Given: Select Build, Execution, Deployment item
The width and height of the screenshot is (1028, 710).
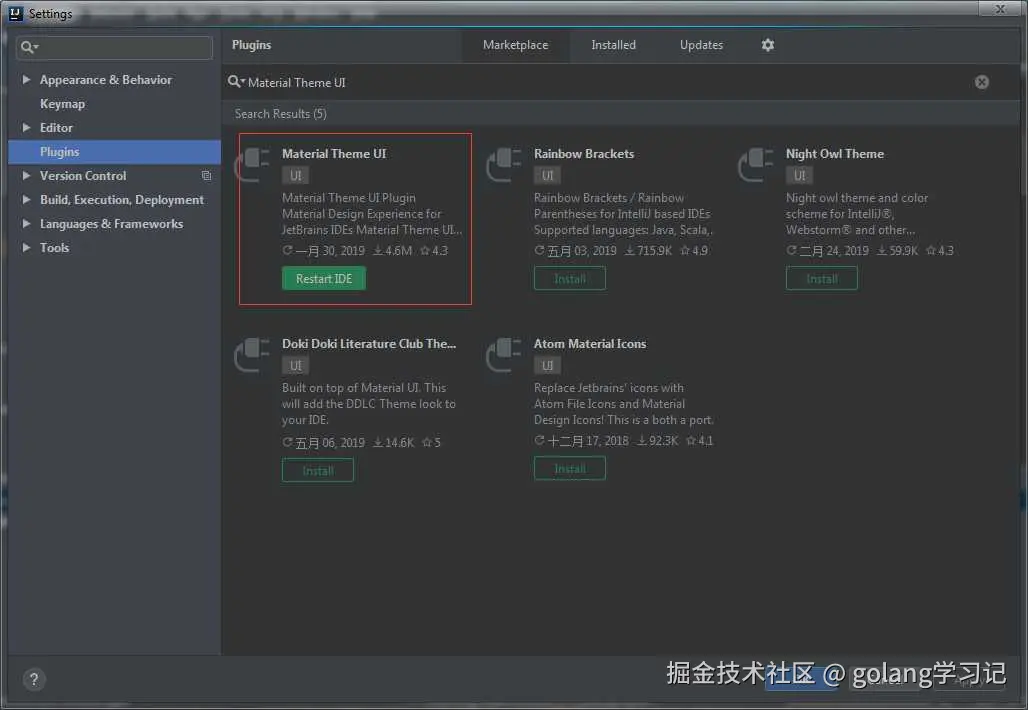Looking at the screenshot, I should pos(122,199).
